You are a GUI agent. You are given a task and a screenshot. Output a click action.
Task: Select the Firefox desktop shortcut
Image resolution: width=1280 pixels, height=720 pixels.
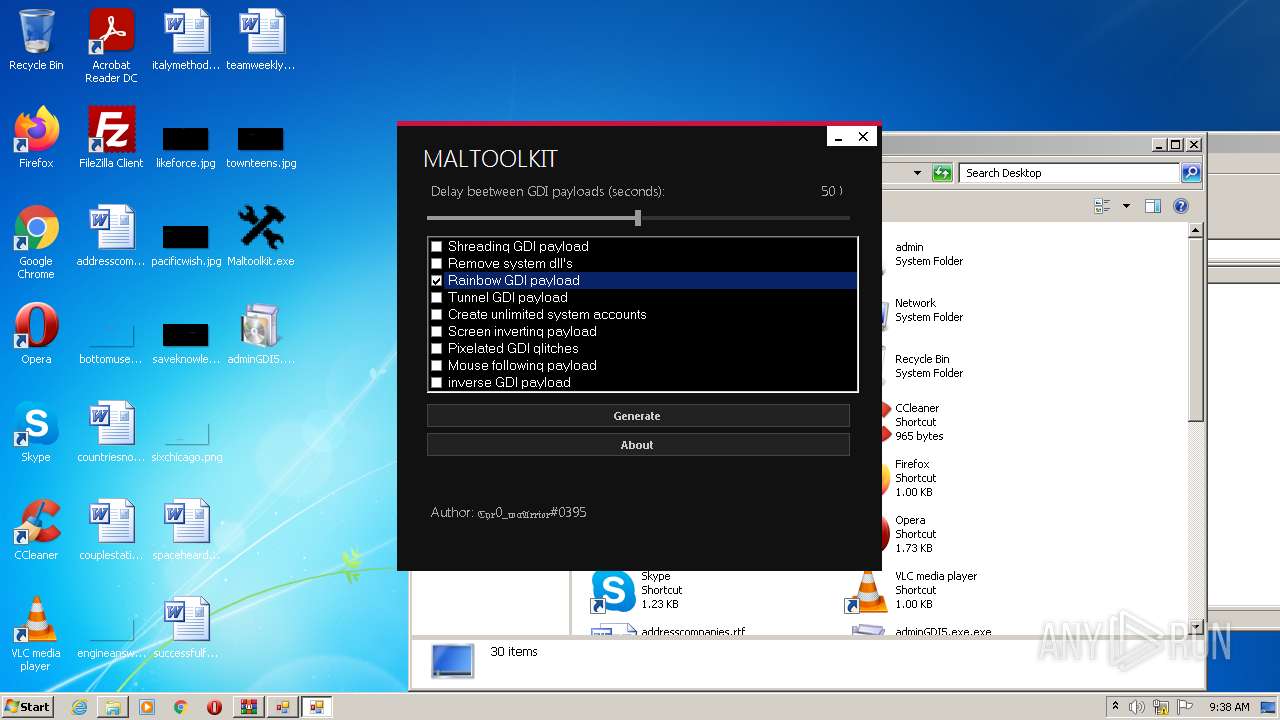[36, 137]
